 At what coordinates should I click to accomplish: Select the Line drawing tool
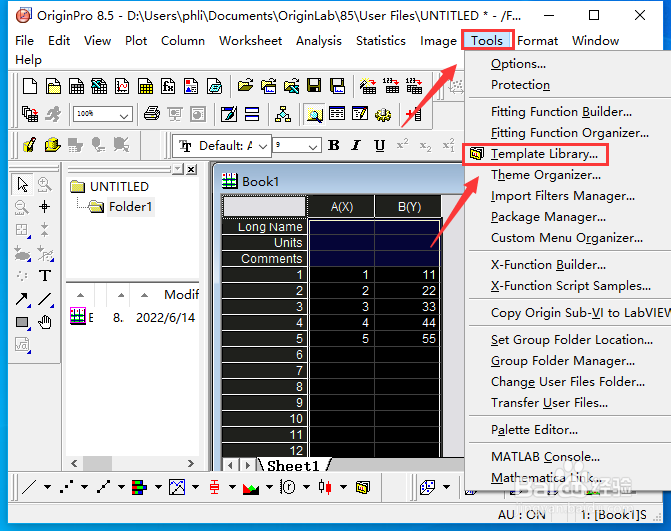coord(45,299)
